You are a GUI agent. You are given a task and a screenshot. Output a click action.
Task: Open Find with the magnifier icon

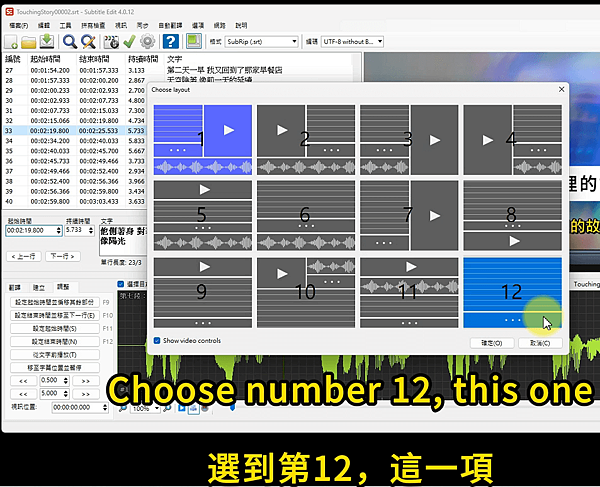70,41
